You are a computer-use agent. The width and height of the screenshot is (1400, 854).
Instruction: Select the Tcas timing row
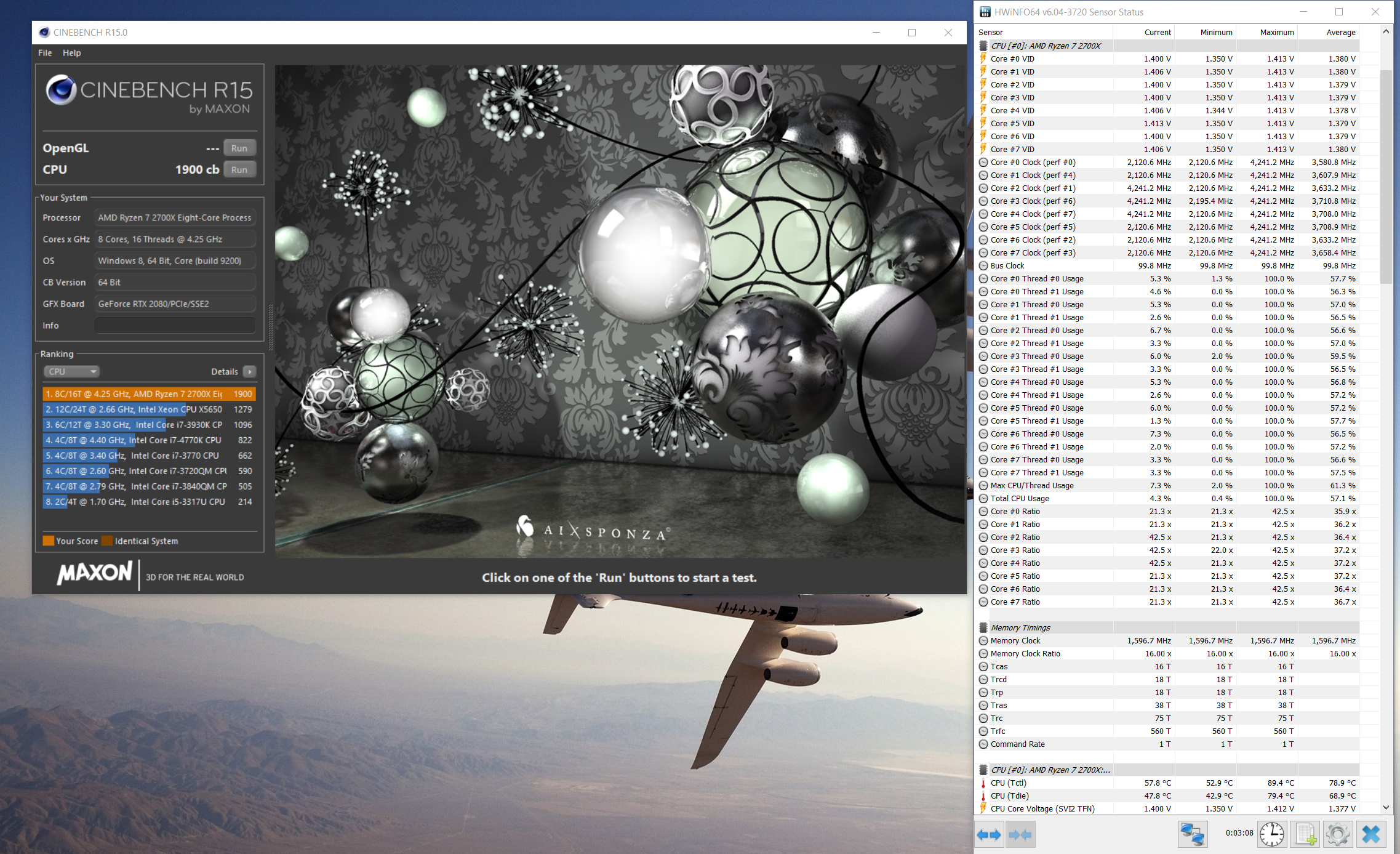tap(1167, 666)
